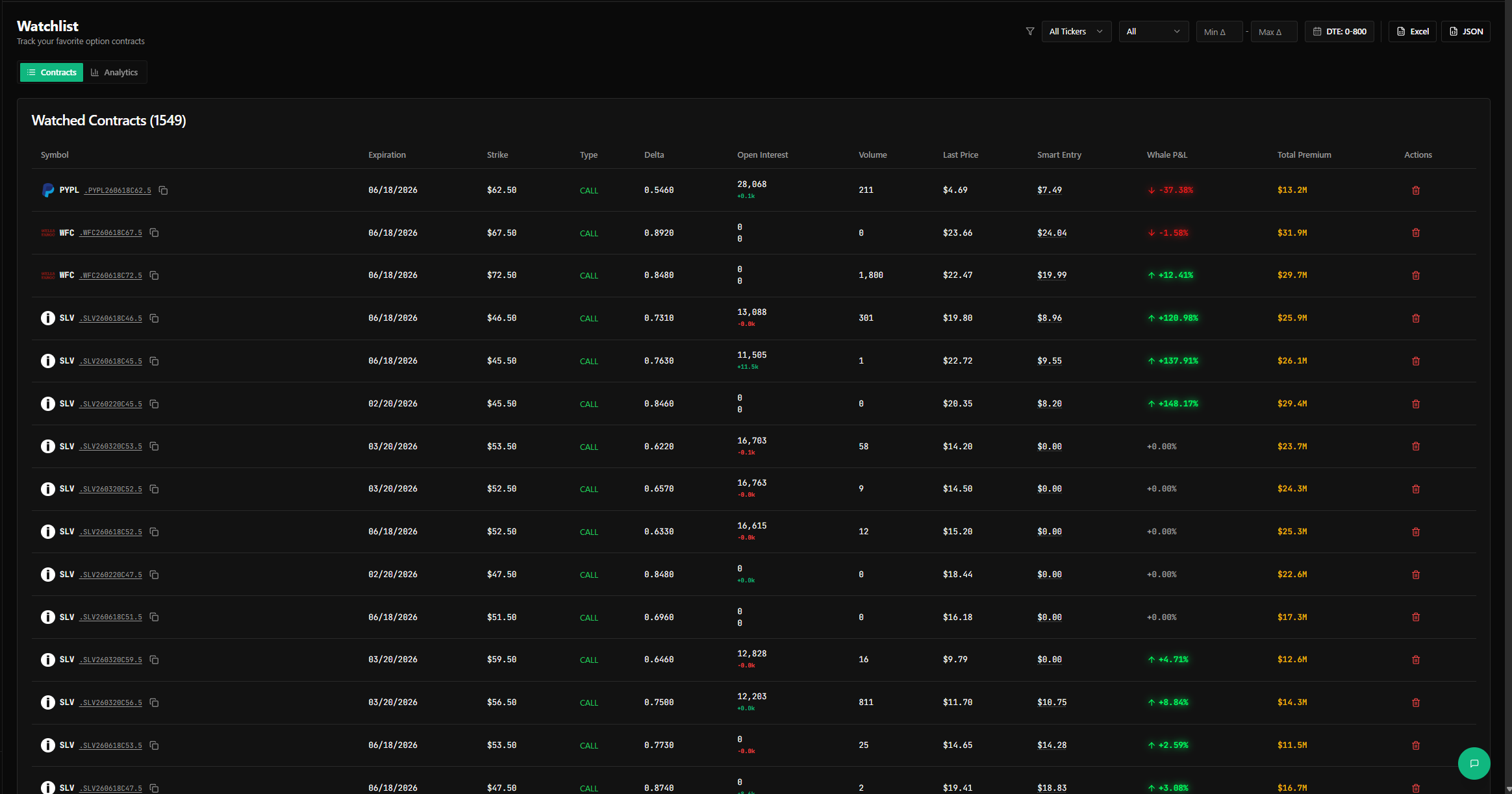
Task: Copy the SLV260618C51.5 symbol
Action: (155, 617)
